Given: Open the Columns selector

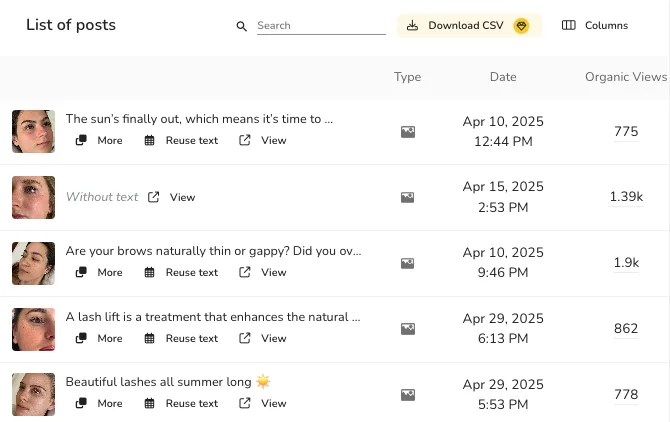Looking at the screenshot, I should [595, 26].
